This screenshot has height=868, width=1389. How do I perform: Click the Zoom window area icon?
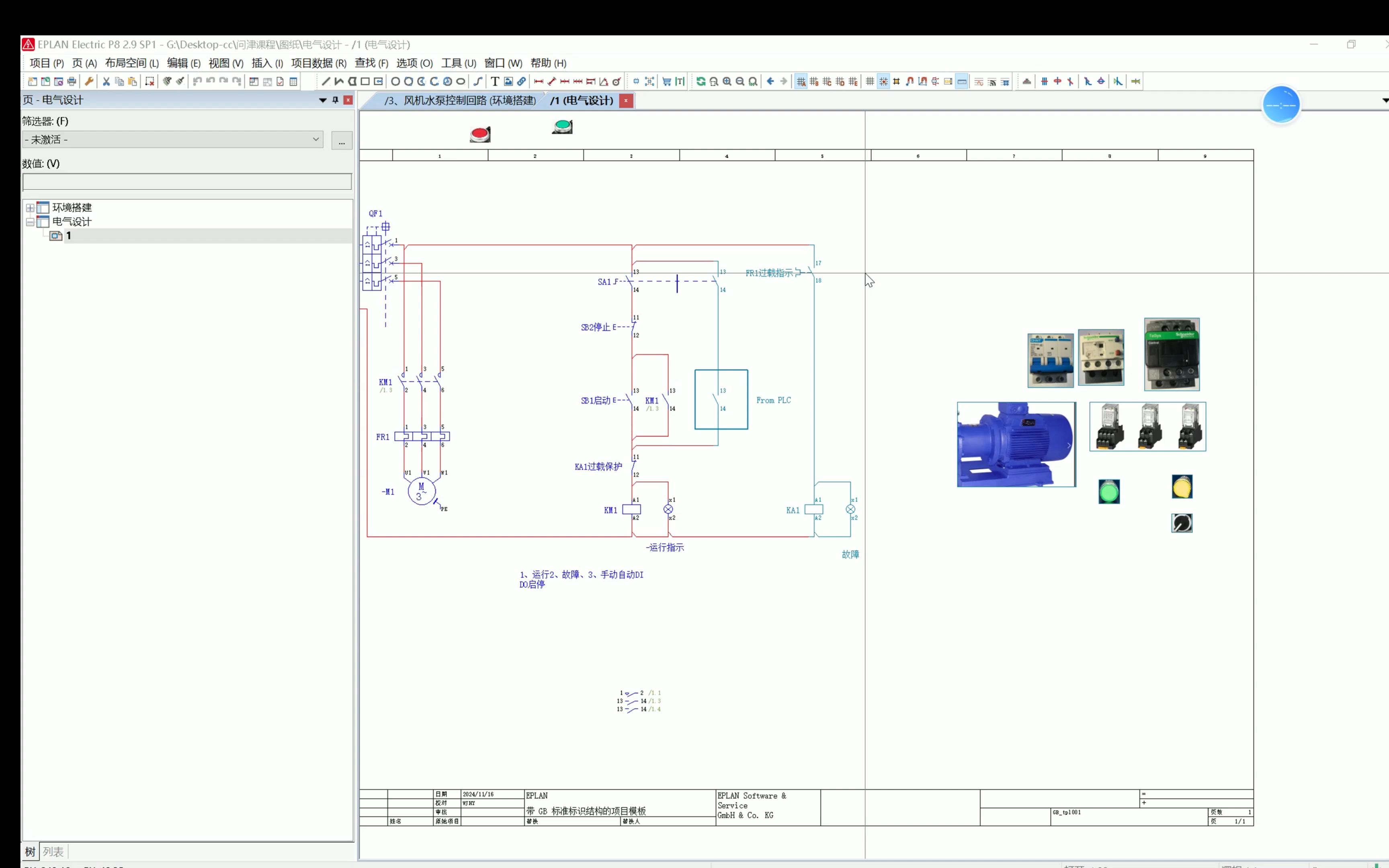pos(714,82)
